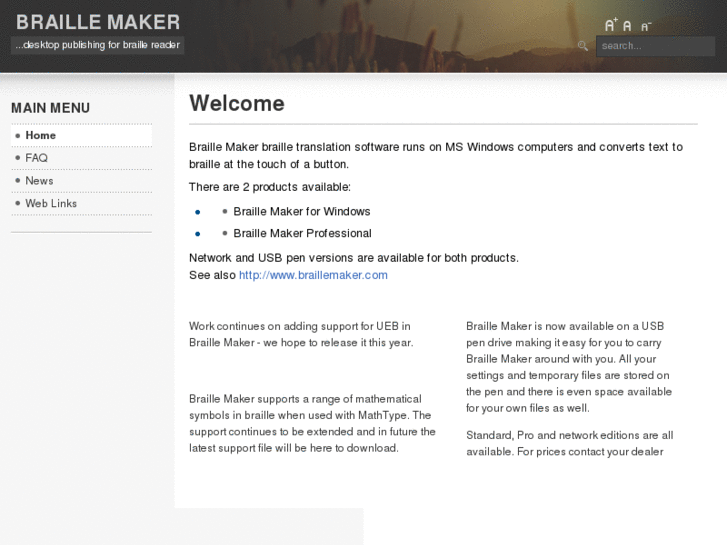Screen dimensions: 727x545
Task: Open the News menu item
Action: coord(82,181)
